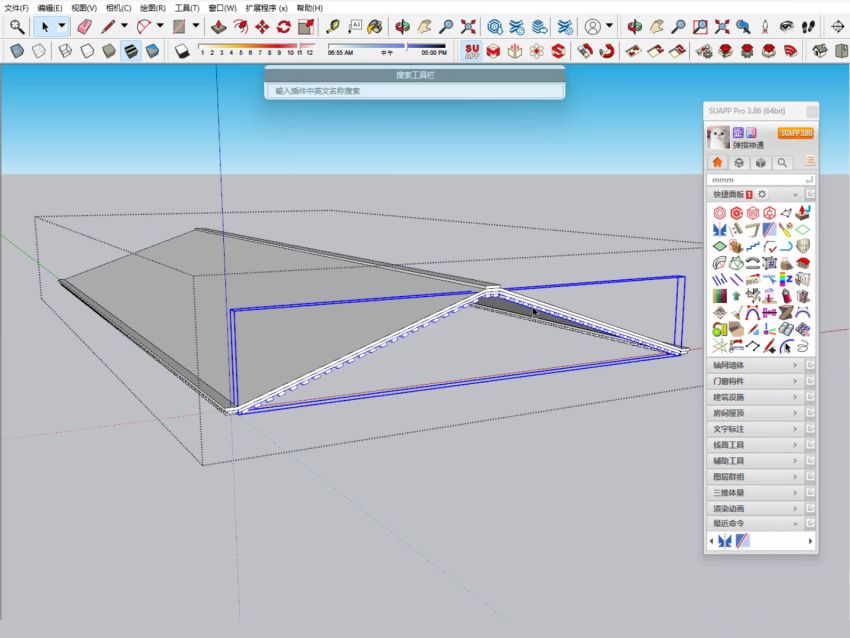This screenshot has width=850, height=638.
Task: Enable Wireframe face style
Action: [x=65, y=51]
